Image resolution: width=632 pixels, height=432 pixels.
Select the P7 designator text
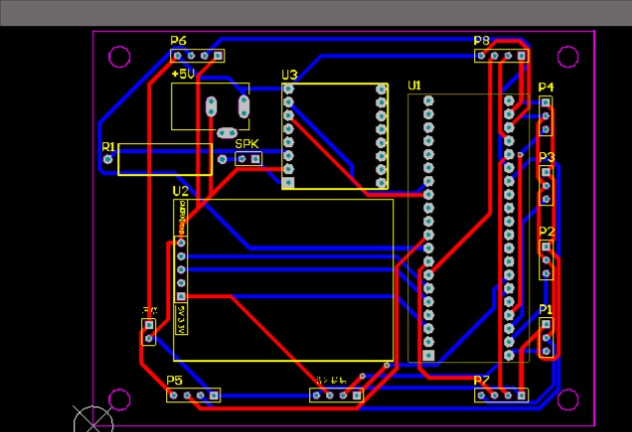481,380
